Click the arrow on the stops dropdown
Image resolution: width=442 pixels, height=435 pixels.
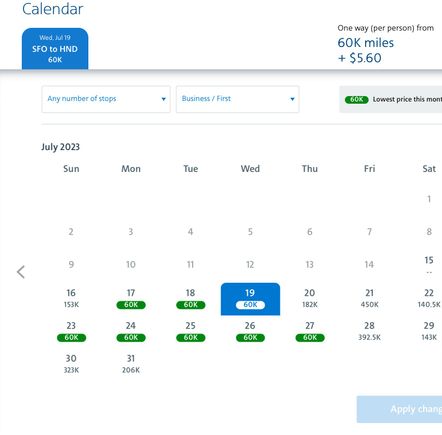point(163,99)
